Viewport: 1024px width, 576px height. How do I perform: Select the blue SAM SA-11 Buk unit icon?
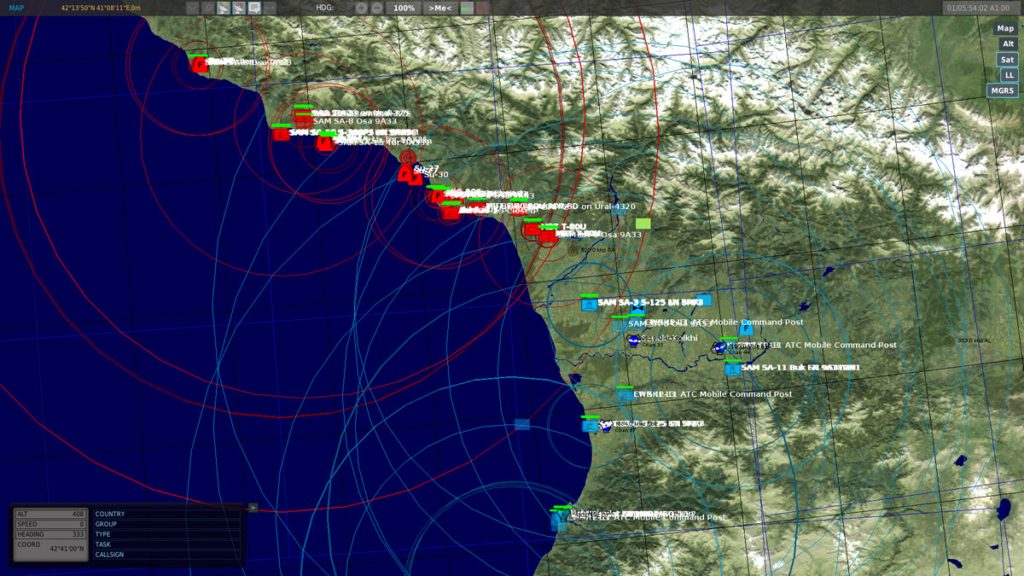(x=732, y=369)
